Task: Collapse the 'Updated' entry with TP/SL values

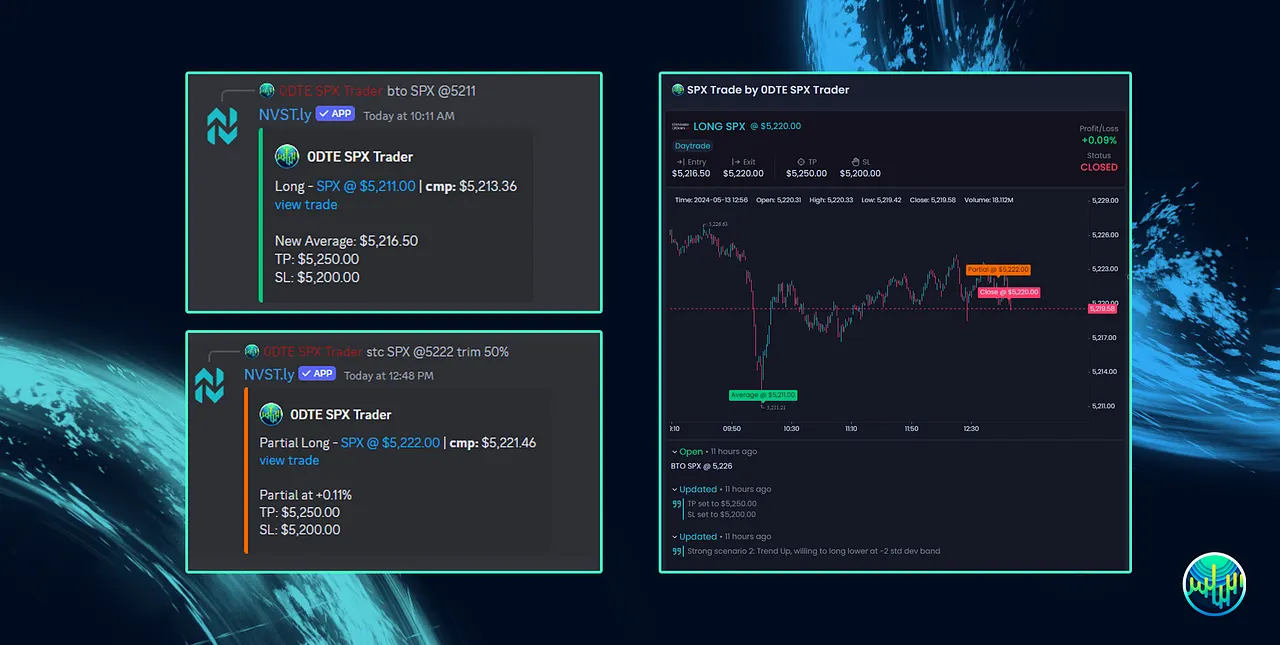Action: point(675,490)
